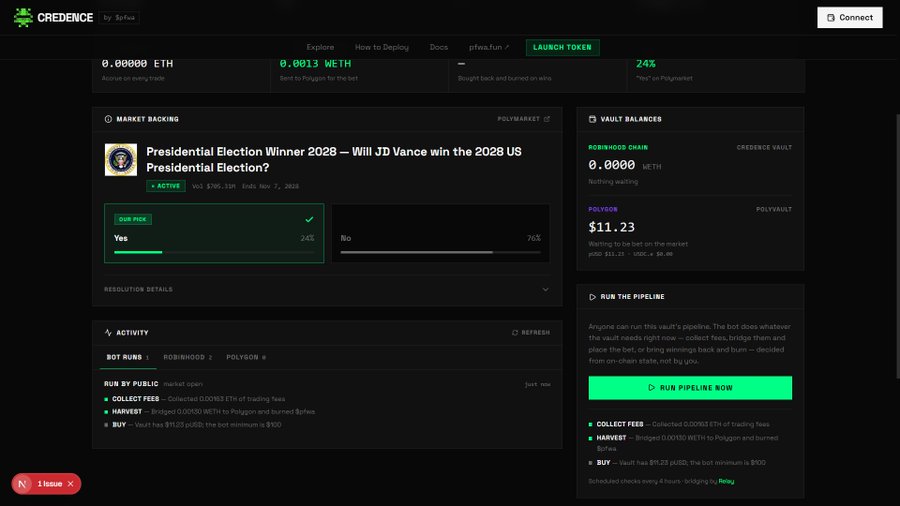Switch to the Bot Runs tab
The image size is (900, 506).
[x=127, y=357]
